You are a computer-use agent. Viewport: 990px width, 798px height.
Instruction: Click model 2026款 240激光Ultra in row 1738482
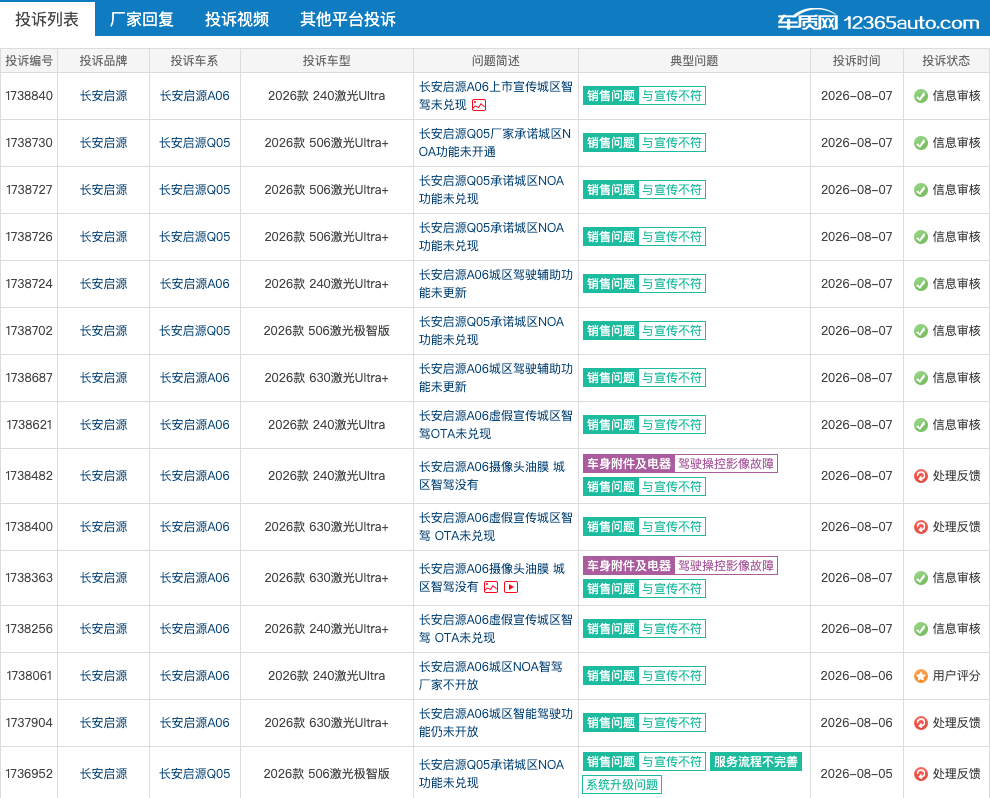coord(326,476)
